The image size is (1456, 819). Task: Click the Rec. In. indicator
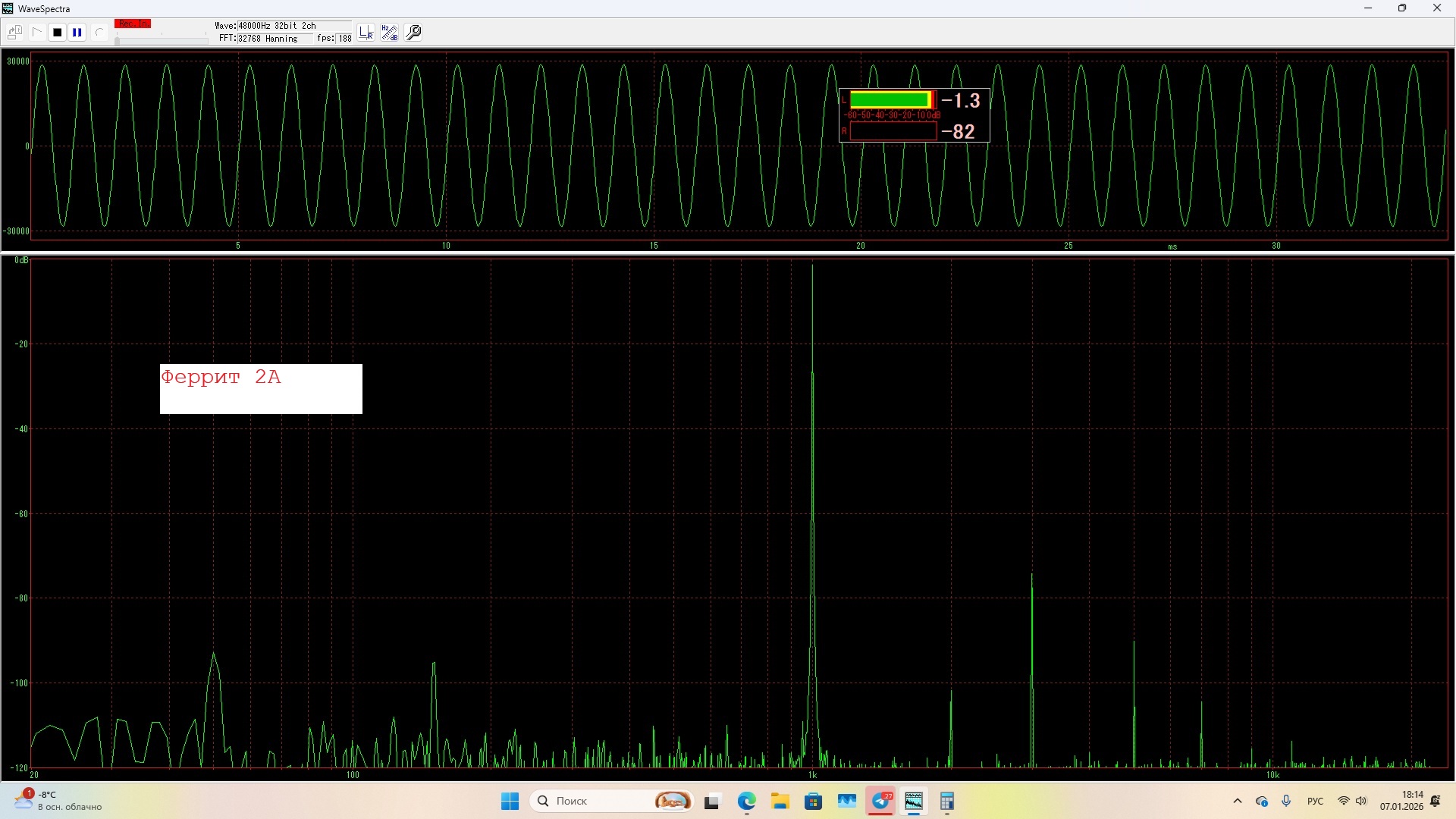coord(133,24)
